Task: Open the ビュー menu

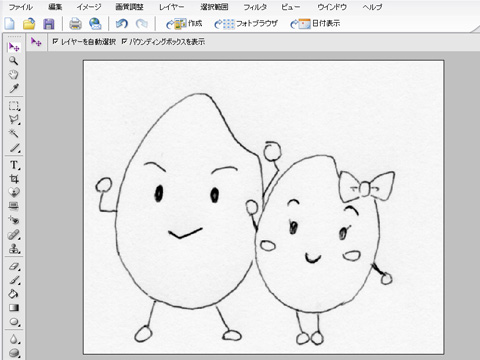Action: tap(291, 7)
